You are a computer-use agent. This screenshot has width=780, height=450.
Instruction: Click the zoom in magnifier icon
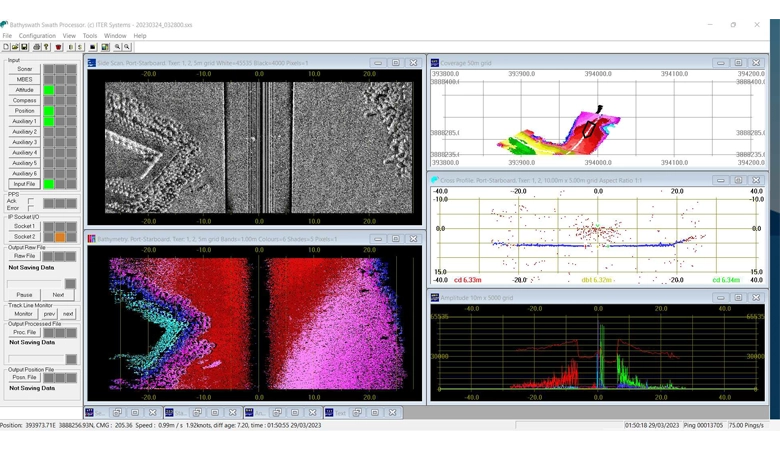pos(117,47)
